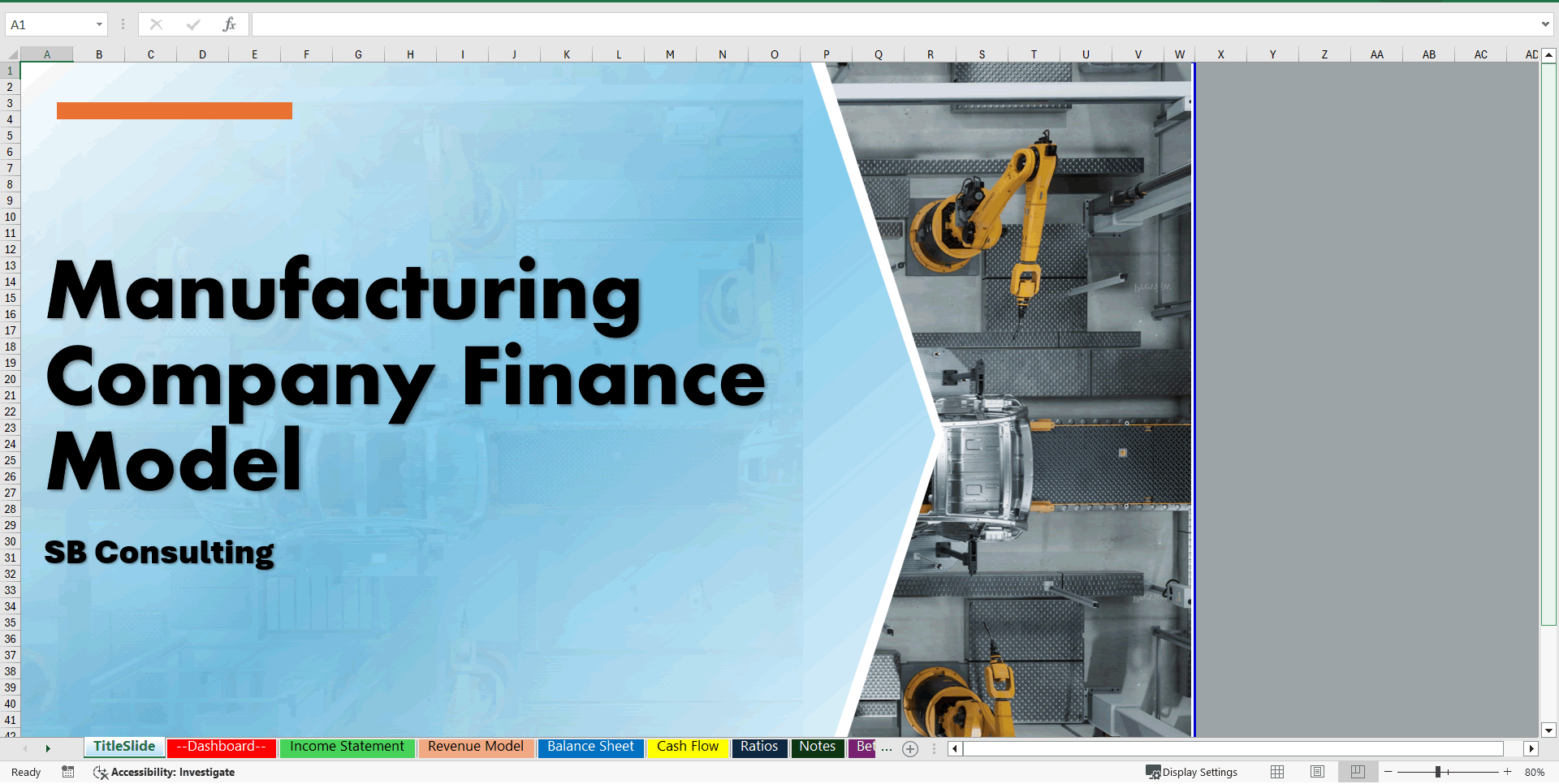Screen dimensions: 1559x784
Task: Open the hidden sheets ellipsis menu
Action: (887, 749)
